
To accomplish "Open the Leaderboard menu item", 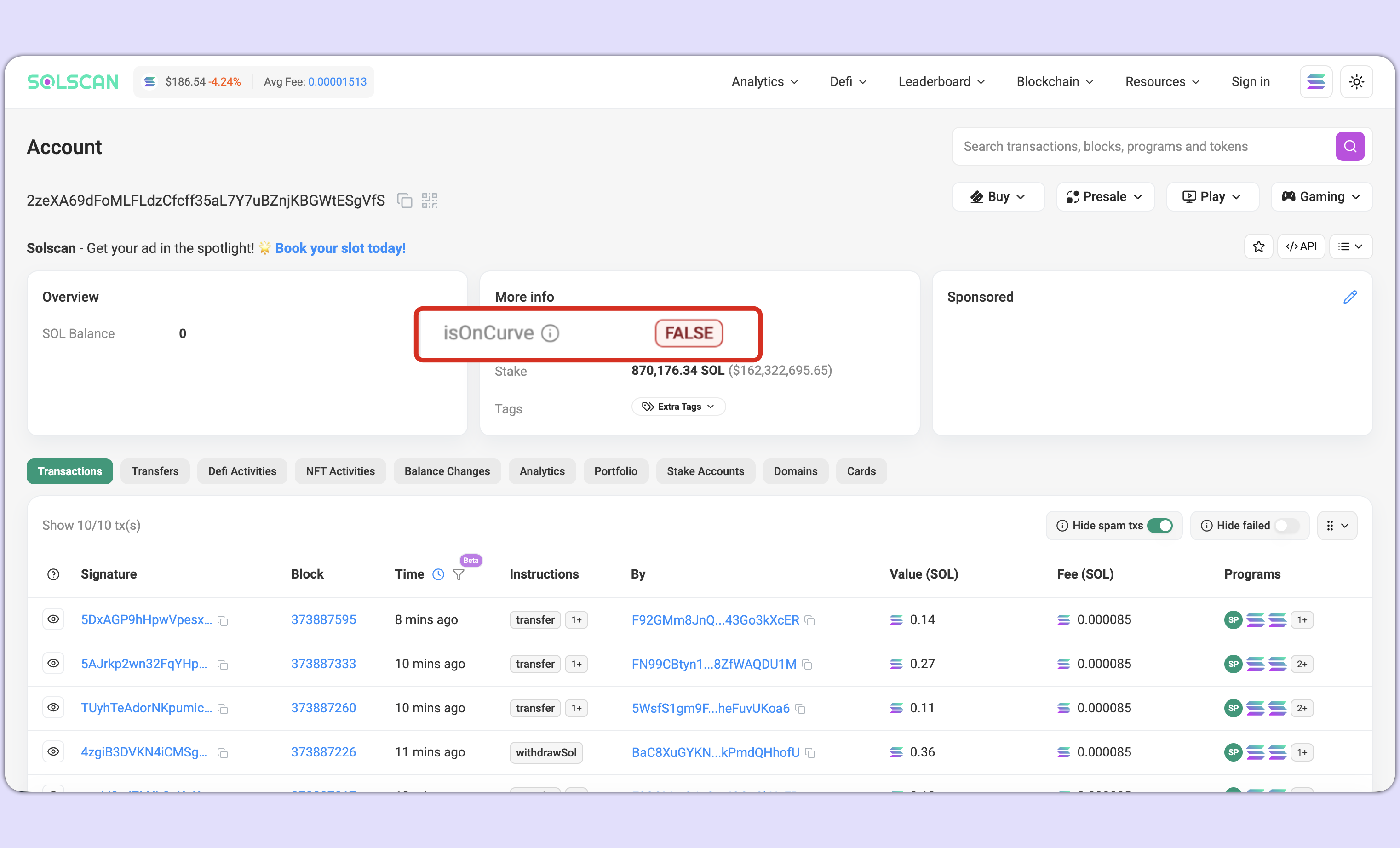I will [x=941, y=82].
